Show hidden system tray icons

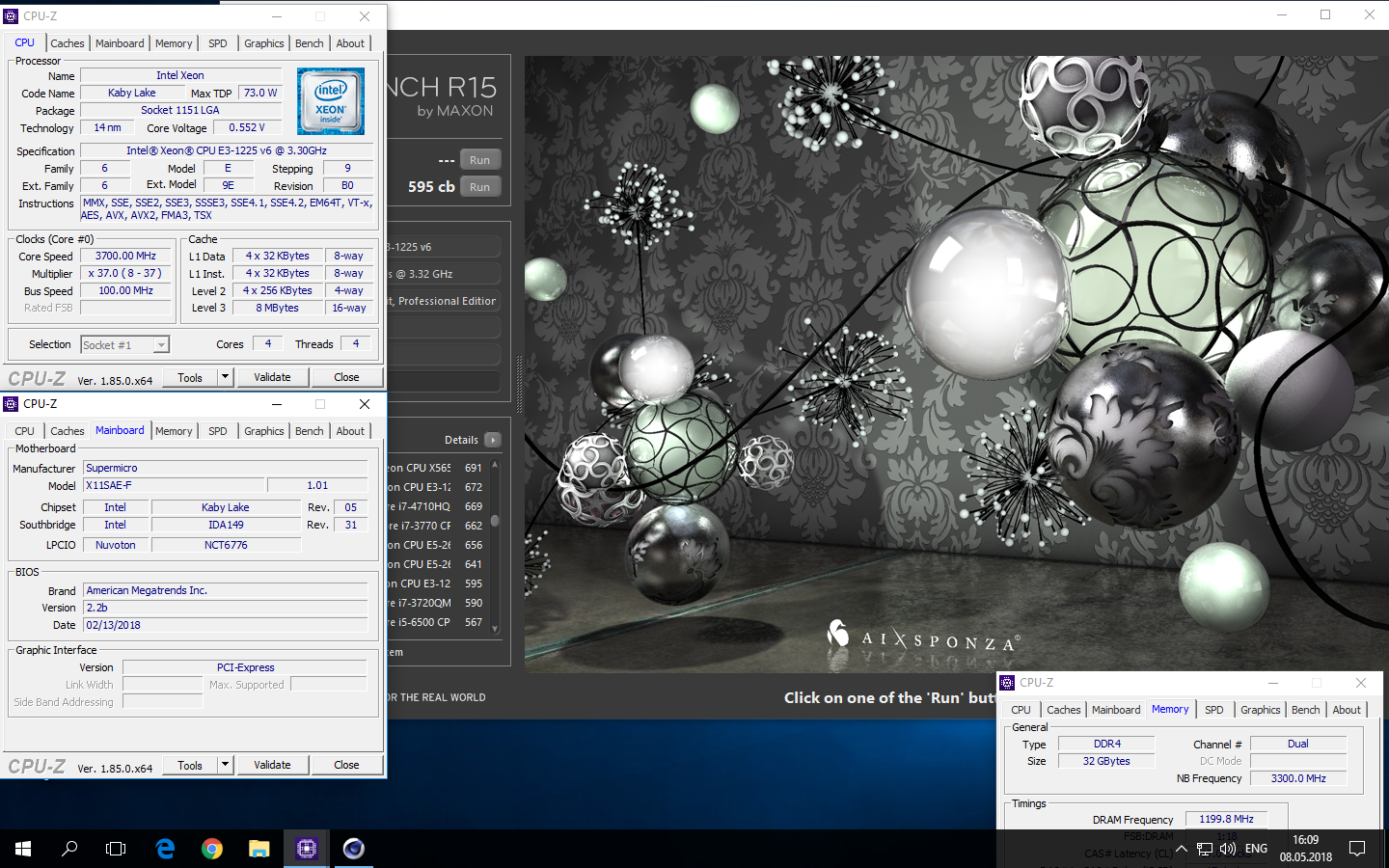click(x=1181, y=849)
